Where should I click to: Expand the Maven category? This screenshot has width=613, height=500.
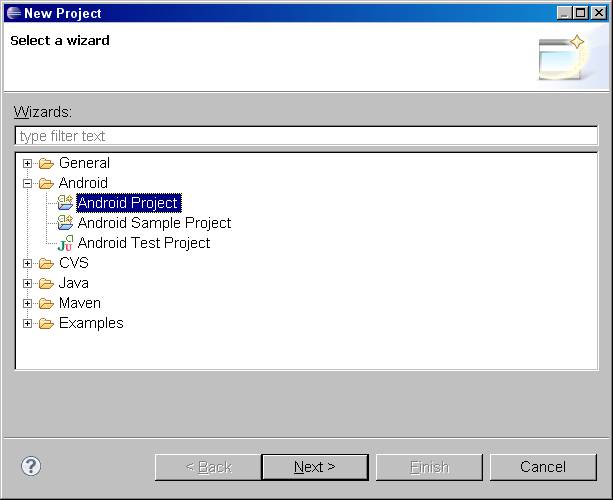pyautogui.click(x=27, y=303)
